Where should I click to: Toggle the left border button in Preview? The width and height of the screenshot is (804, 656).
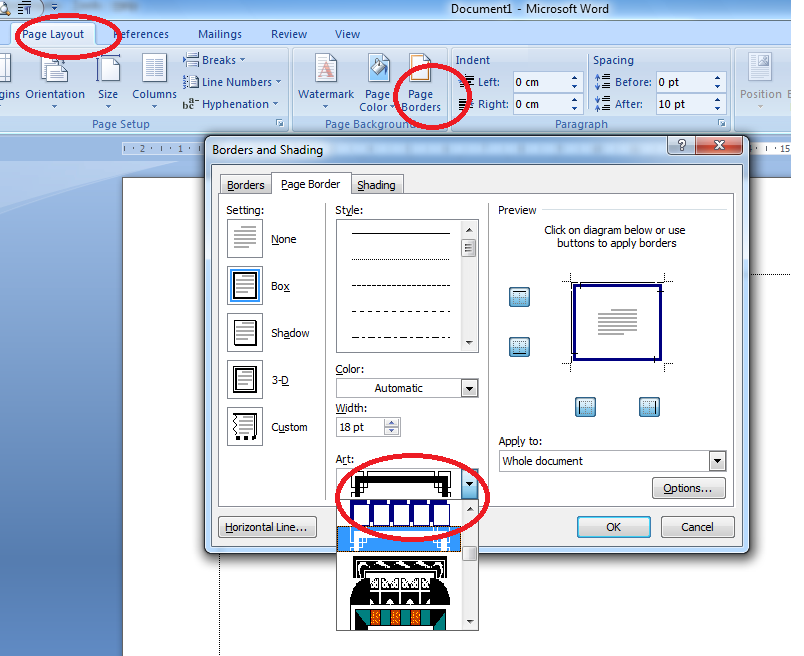[x=586, y=407]
